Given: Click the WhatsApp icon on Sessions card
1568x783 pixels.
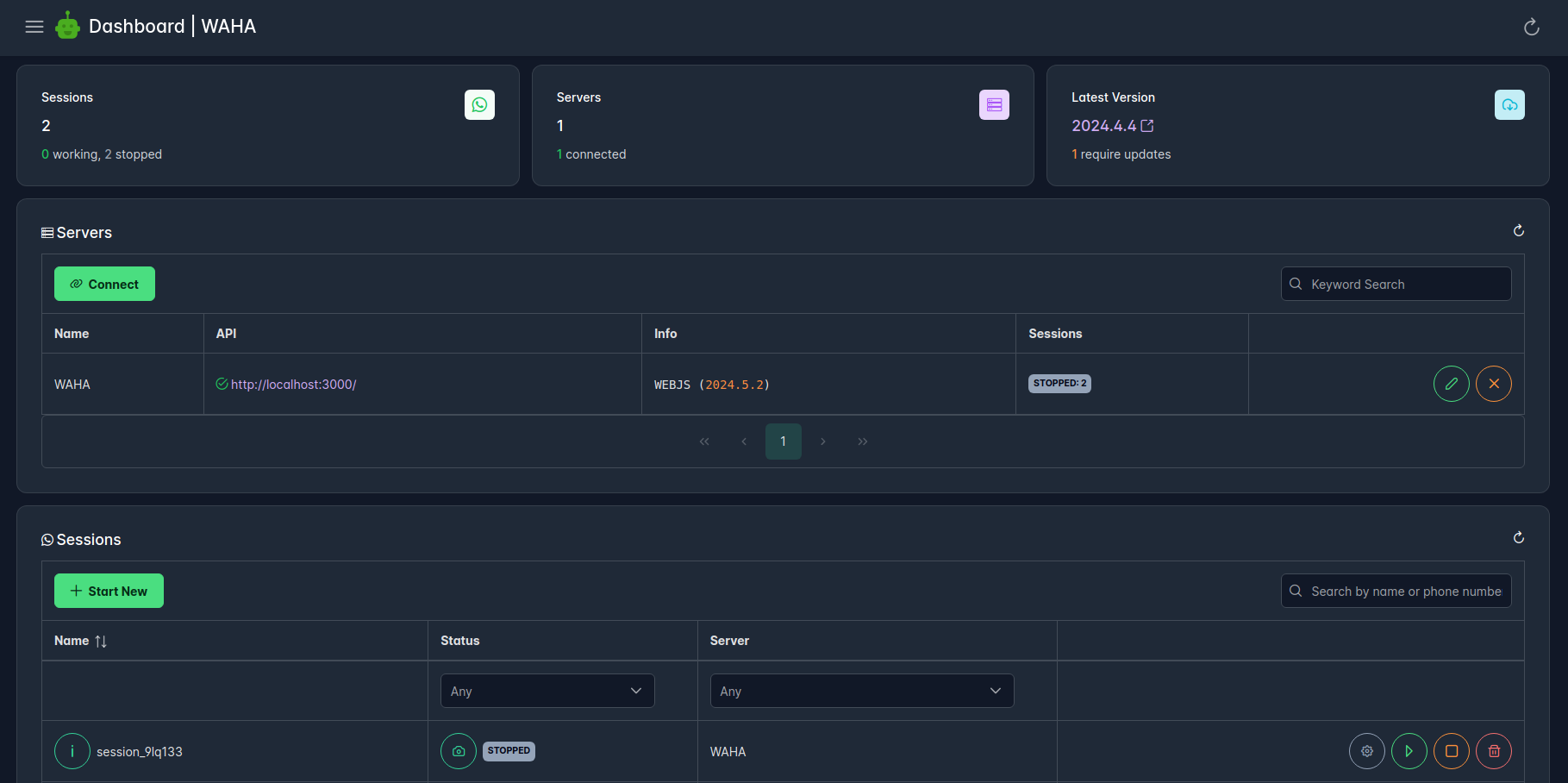Looking at the screenshot, I should pyautogui.click(x=479, y=104).
